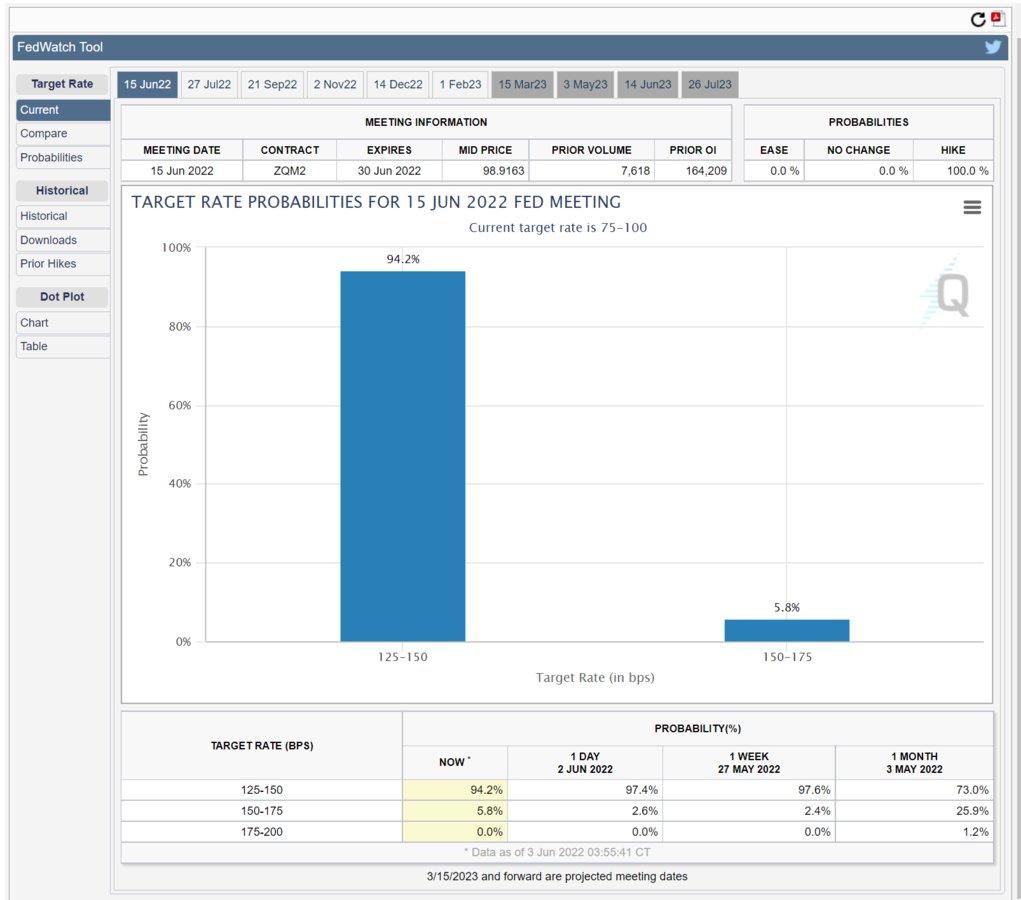Click the 150-175 probability bar
This screenshot has height=900, width=1021.
pyautogui.click(x=786, y=630)
